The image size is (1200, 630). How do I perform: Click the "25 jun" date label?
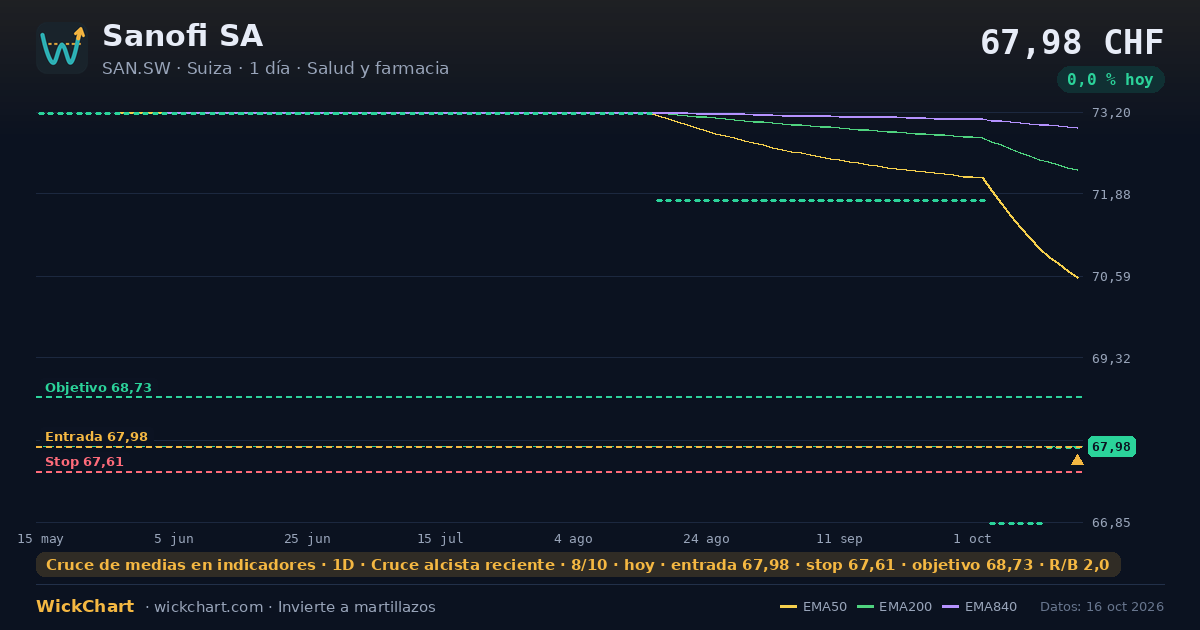pyautogui.click(x=307, y=539)
